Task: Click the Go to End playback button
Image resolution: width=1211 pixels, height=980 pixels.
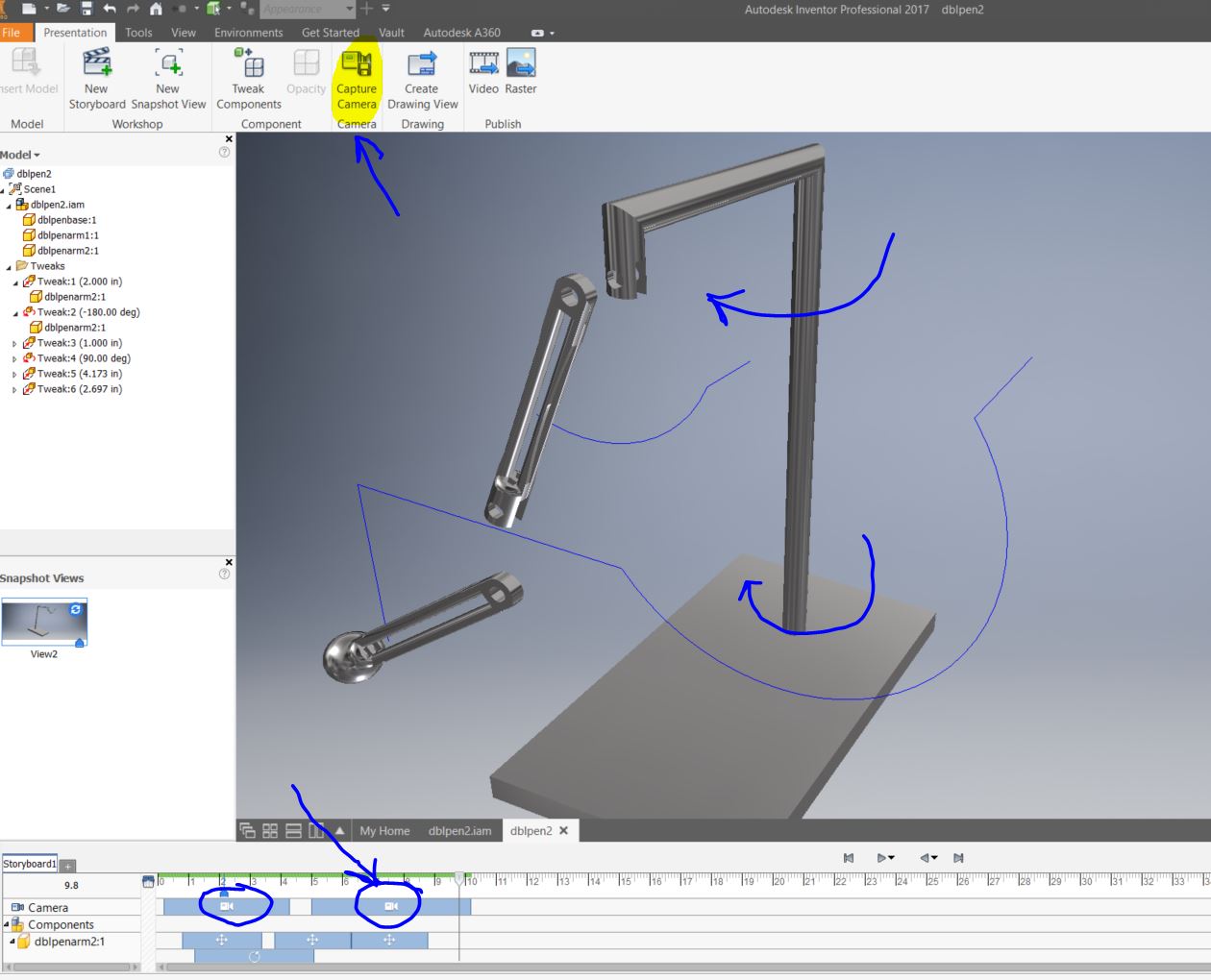Action: (958, 858)
